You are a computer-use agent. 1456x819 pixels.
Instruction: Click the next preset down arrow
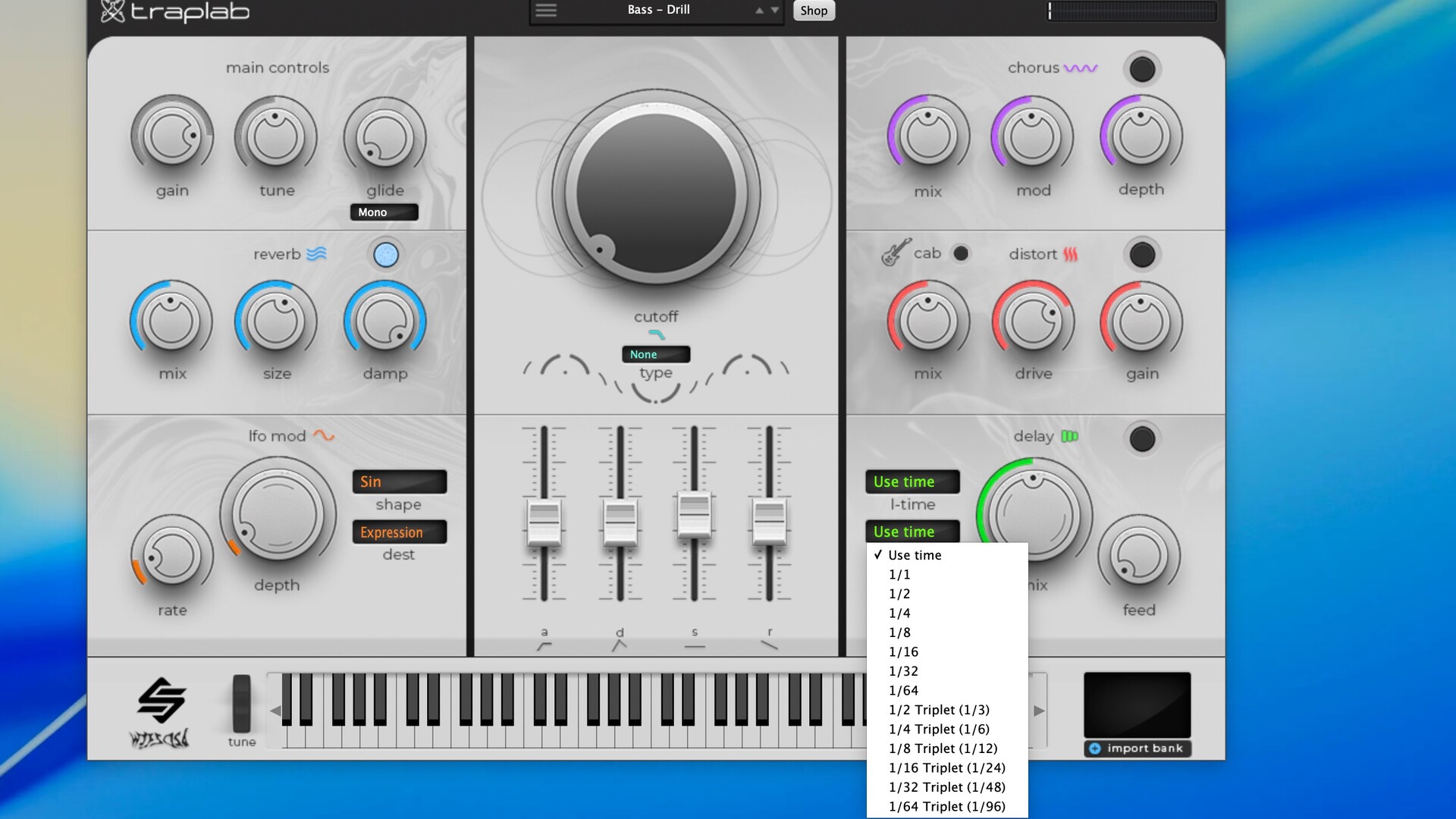tap(775, 11)
